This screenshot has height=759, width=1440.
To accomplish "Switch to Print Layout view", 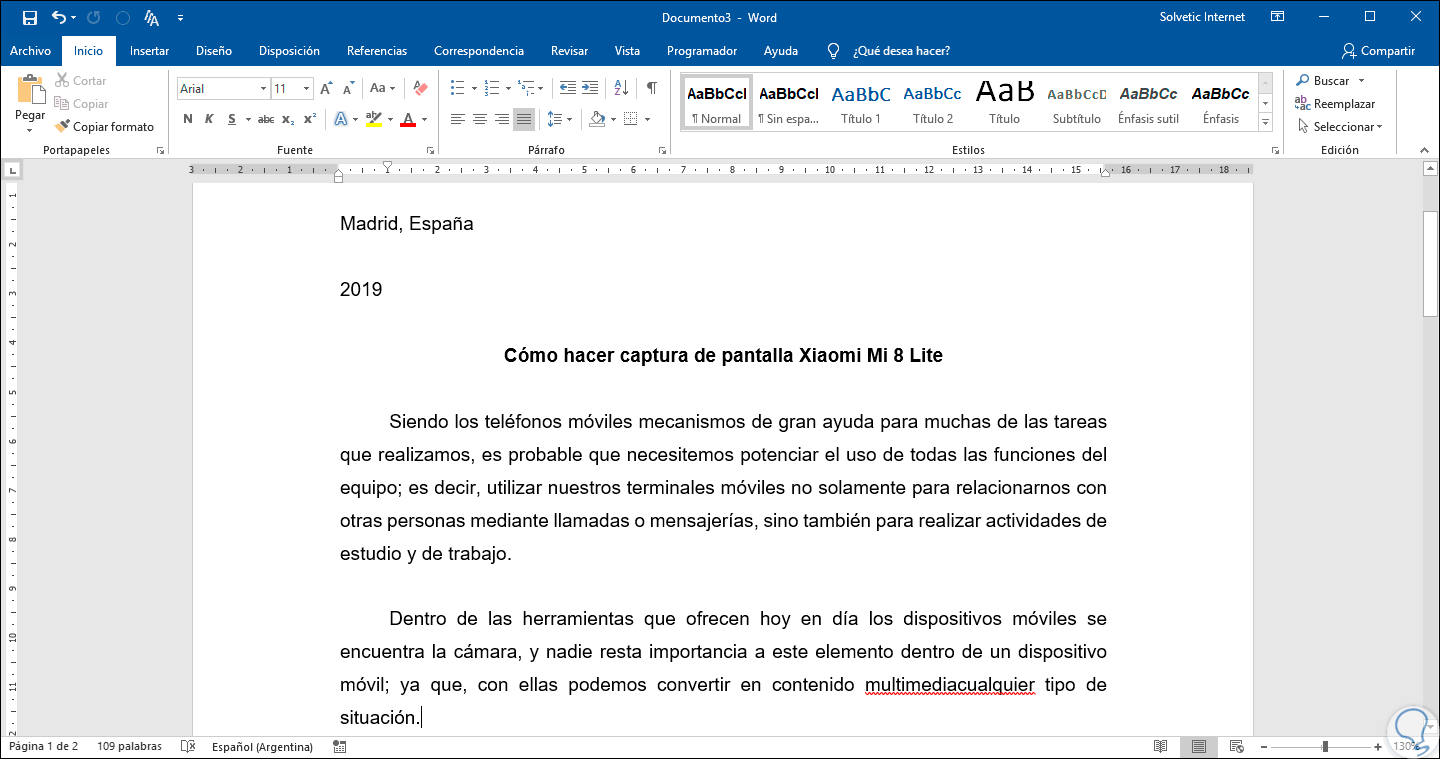I will point(1197,746).
